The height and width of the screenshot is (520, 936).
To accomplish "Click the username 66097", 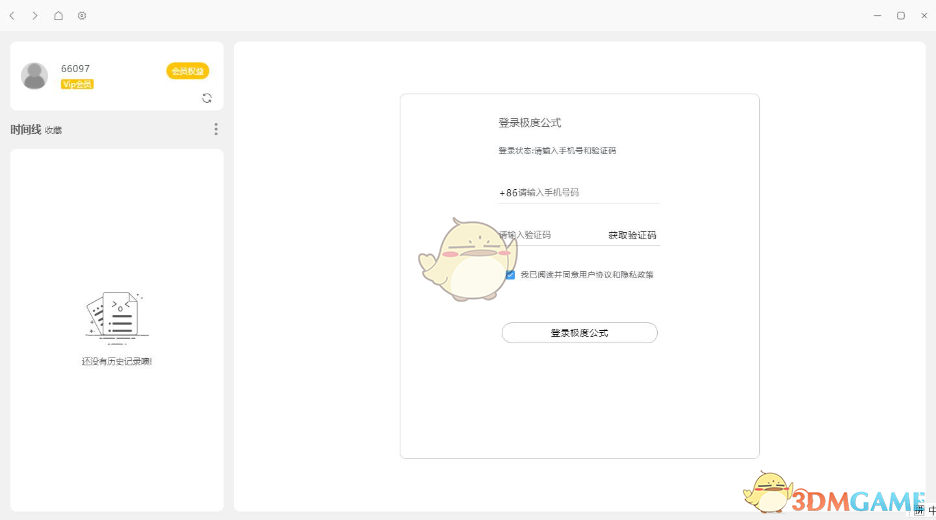I will [x=75, y=69].
